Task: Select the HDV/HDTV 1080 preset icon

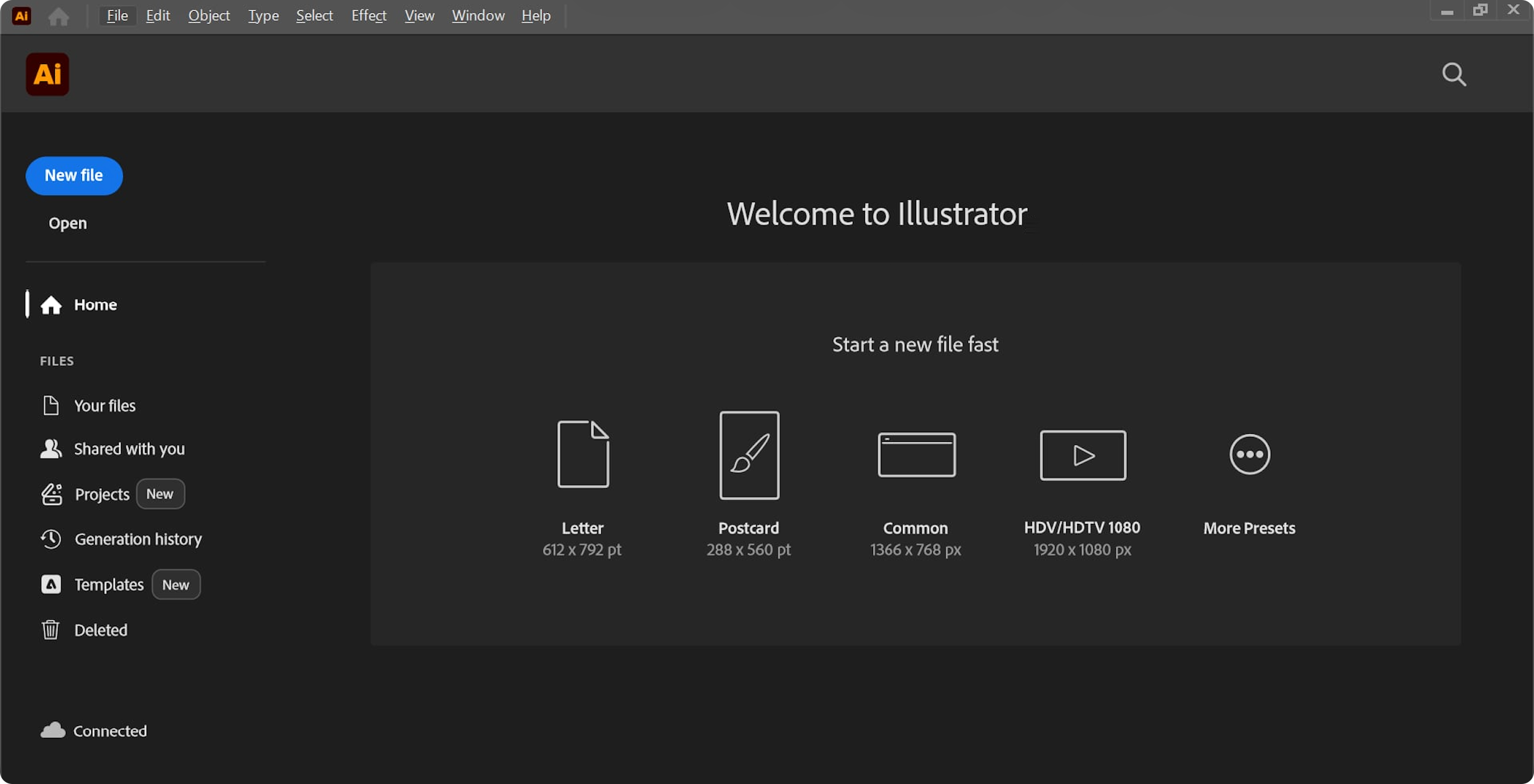Action: pos(1083,455)
